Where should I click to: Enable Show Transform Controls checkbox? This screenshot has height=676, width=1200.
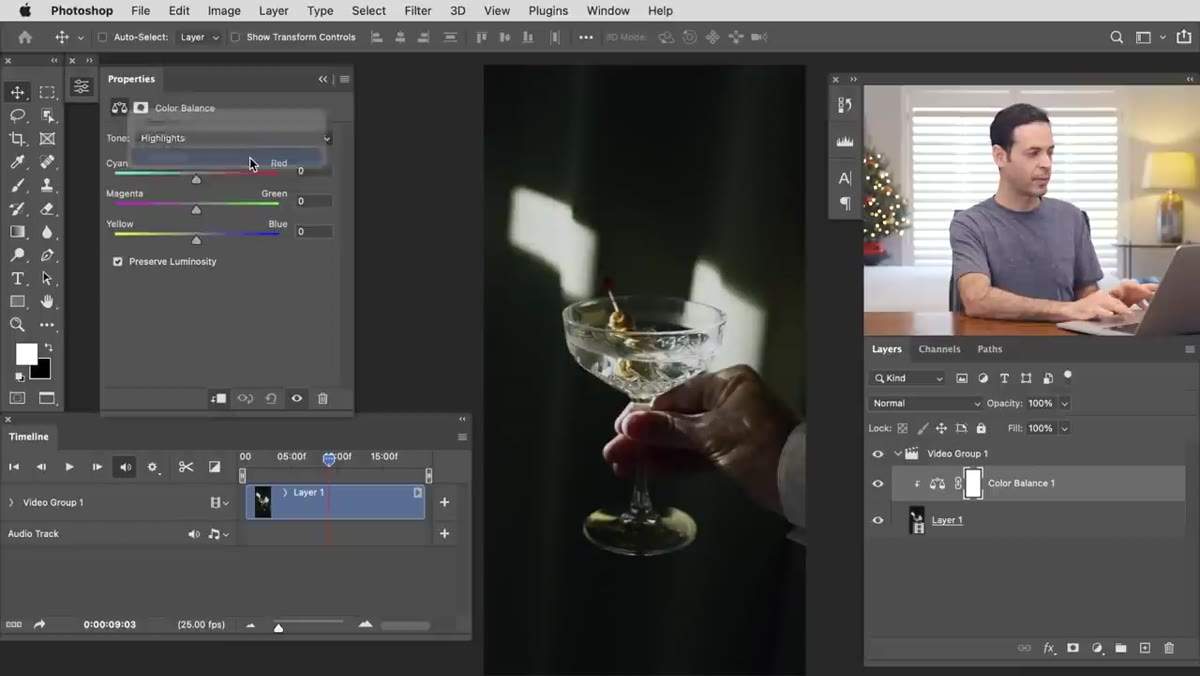point(235,37)
